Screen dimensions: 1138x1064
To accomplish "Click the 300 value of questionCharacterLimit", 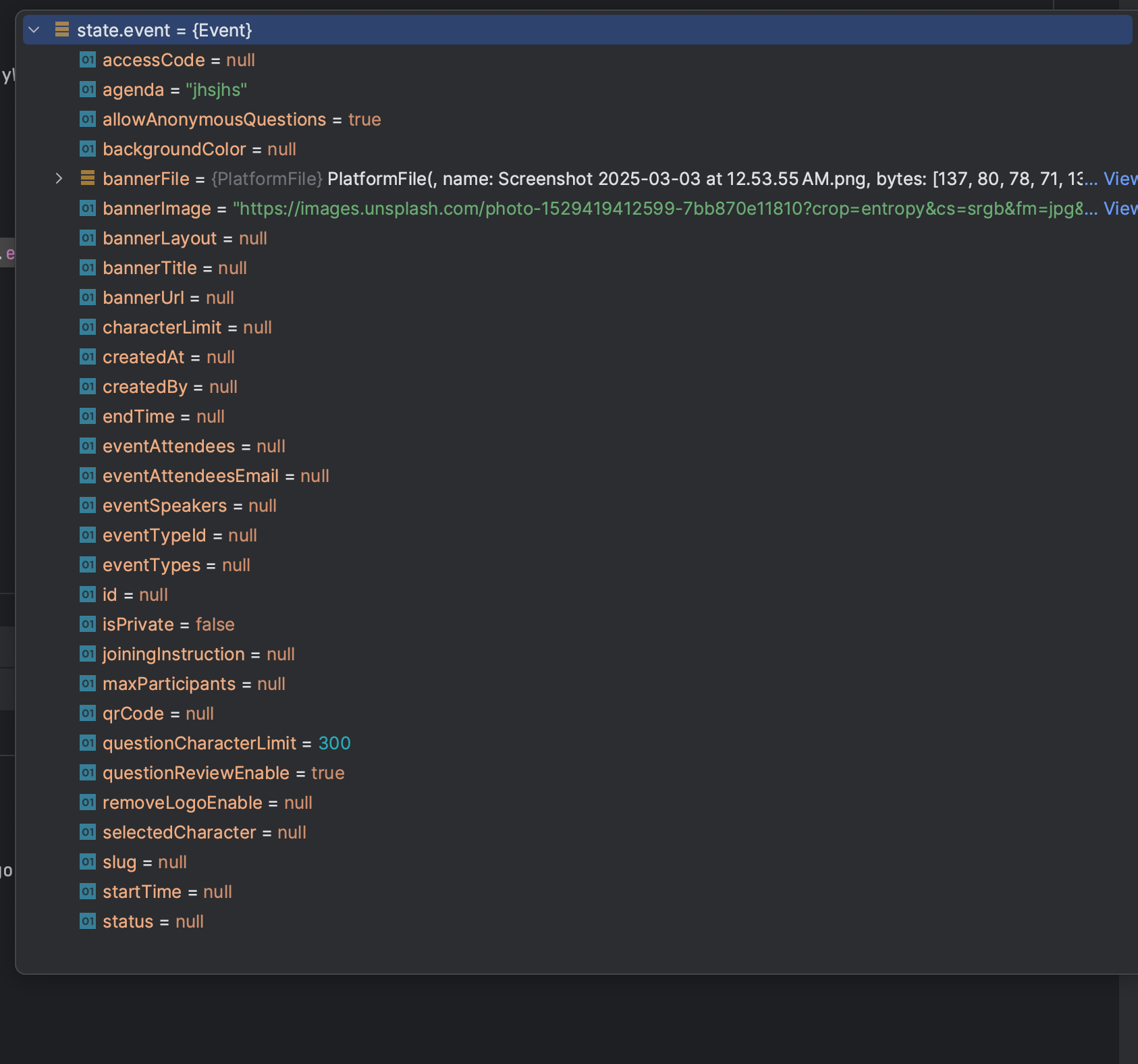I will (334, 743).
